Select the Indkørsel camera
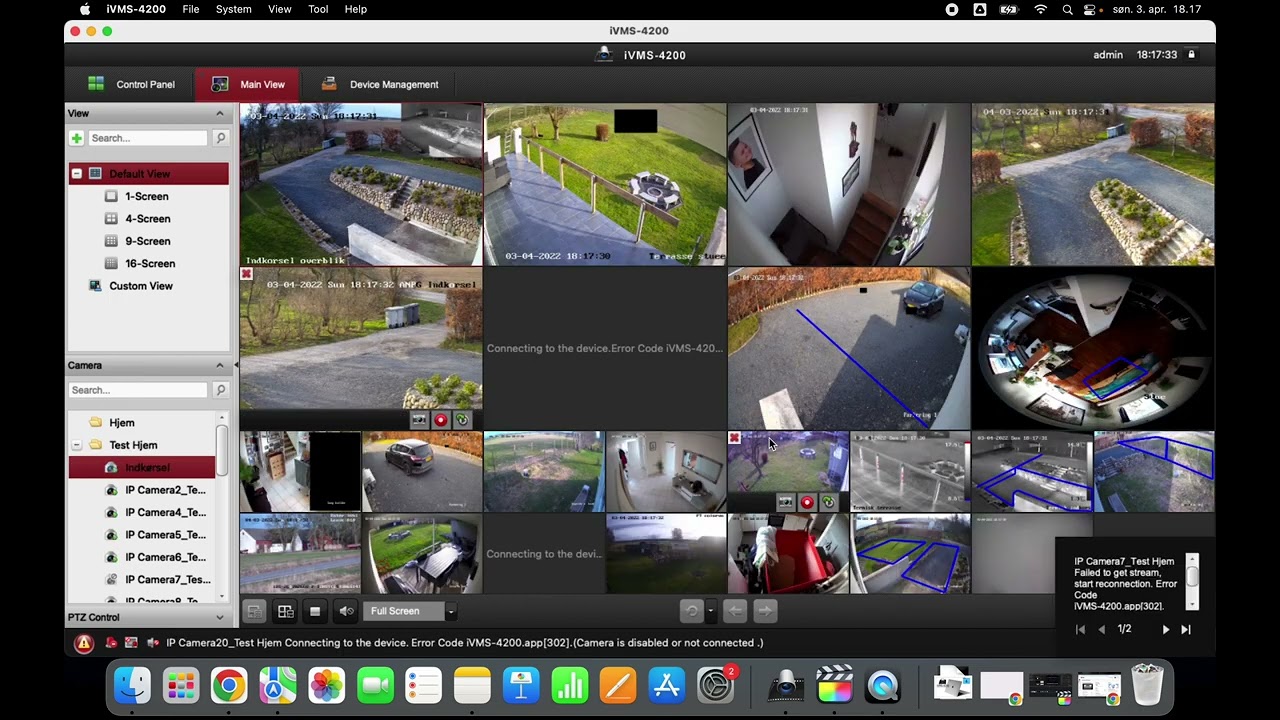The width and height of the screenshot is (1280, 720). coord(147,468)
